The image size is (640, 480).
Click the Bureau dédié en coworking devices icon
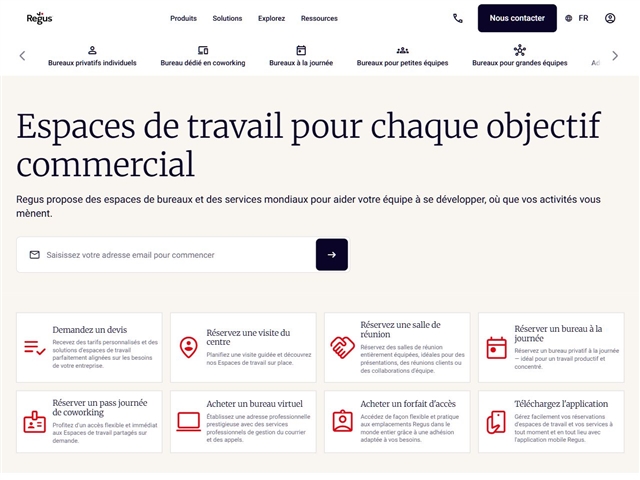click(203, 50)
